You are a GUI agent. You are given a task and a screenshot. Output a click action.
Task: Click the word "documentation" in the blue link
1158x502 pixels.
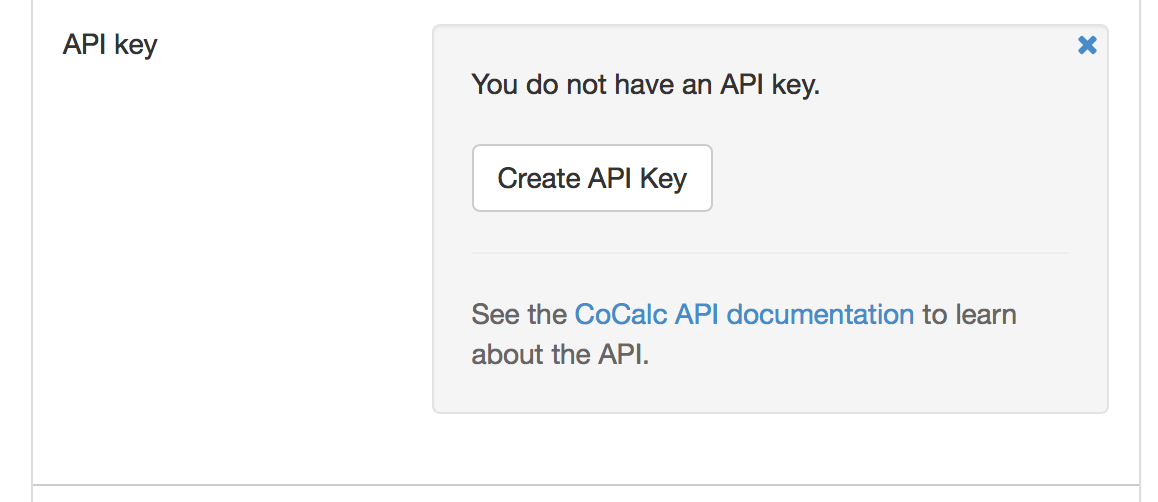820,314
